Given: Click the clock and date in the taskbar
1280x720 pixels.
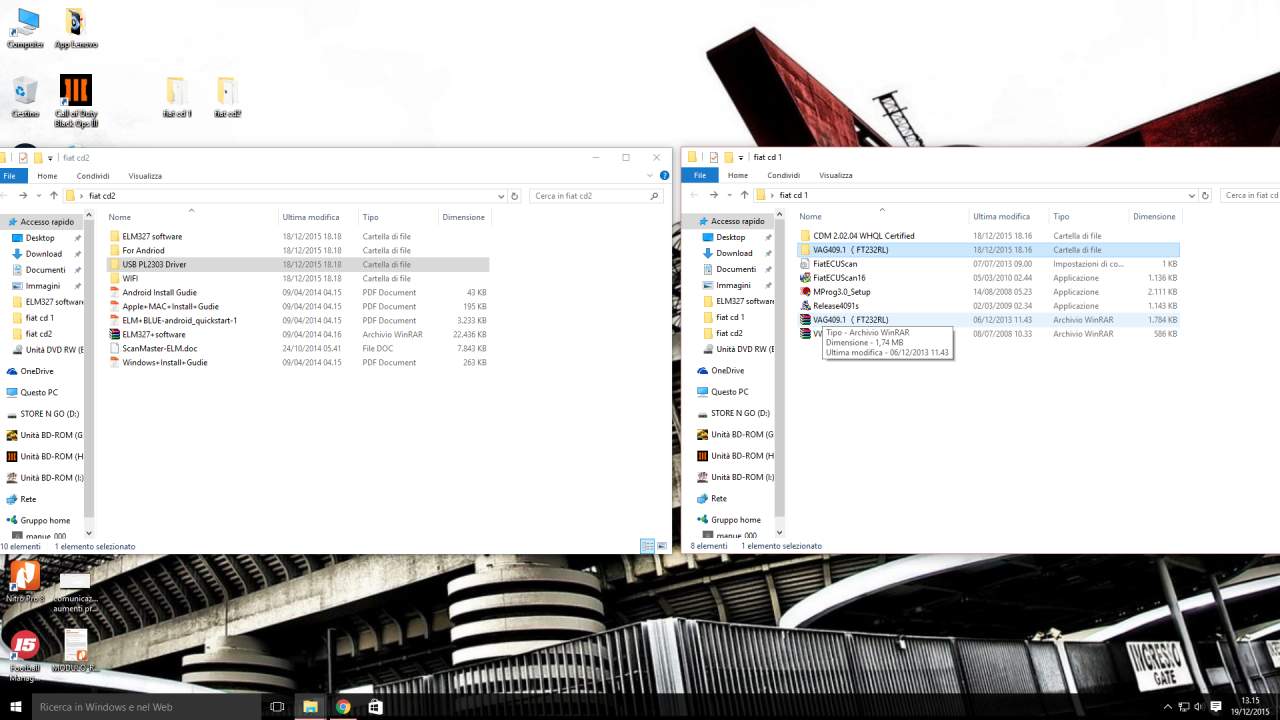Looking at the screenshot, I should [1249, 706].
